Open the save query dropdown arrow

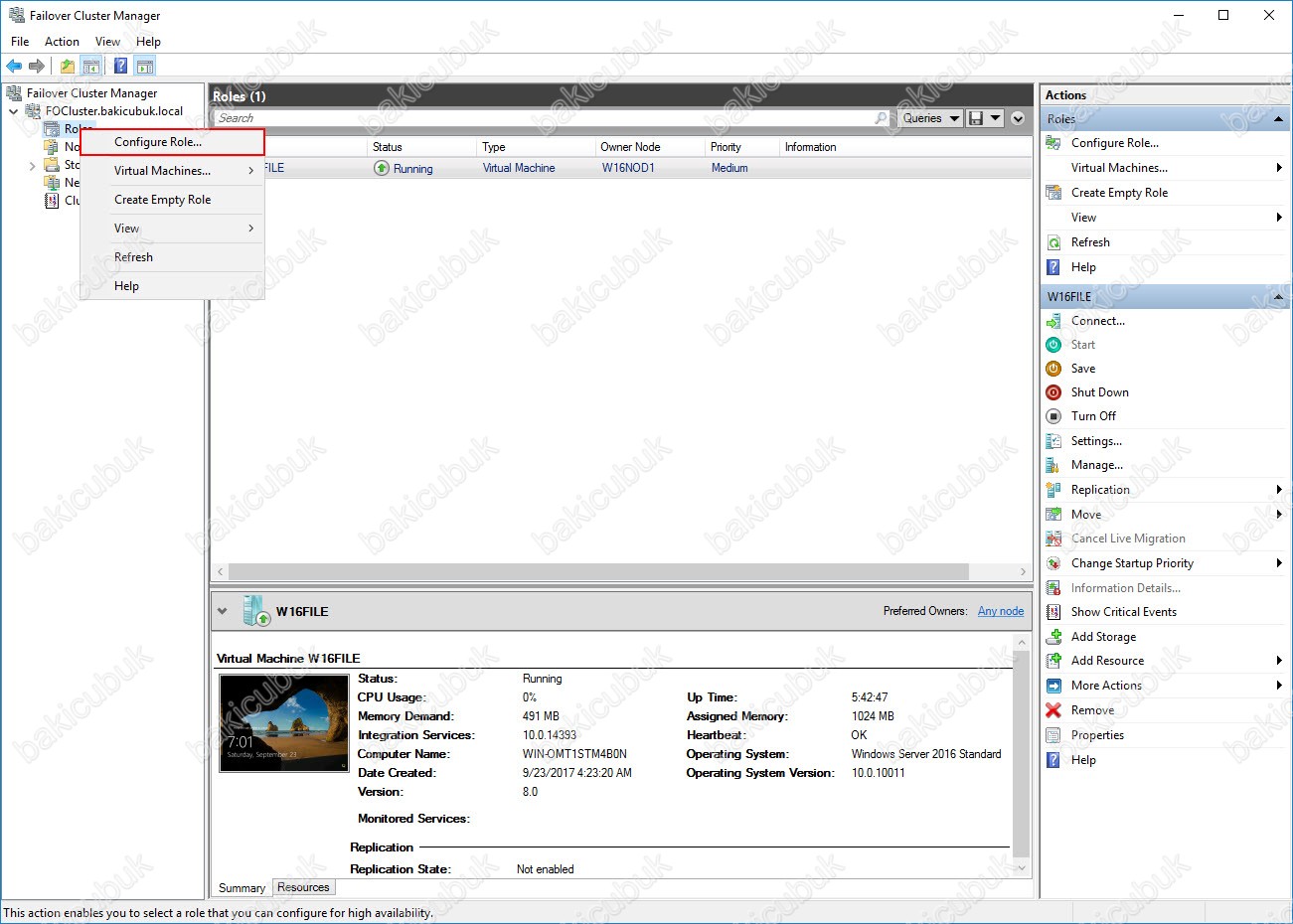coord(995,118)
